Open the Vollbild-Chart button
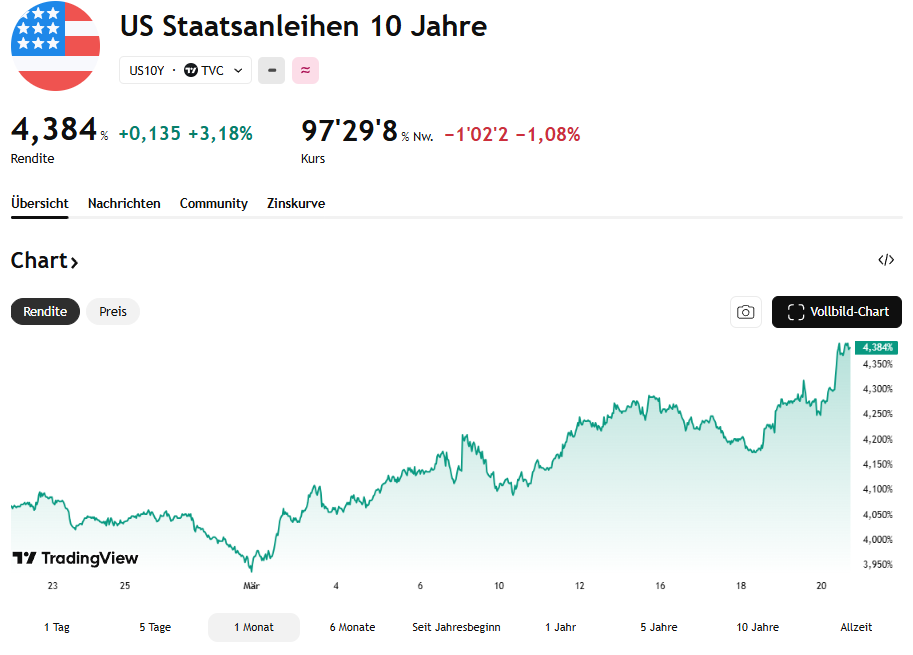This screenshot has height=655, width=913. (837, 312)
